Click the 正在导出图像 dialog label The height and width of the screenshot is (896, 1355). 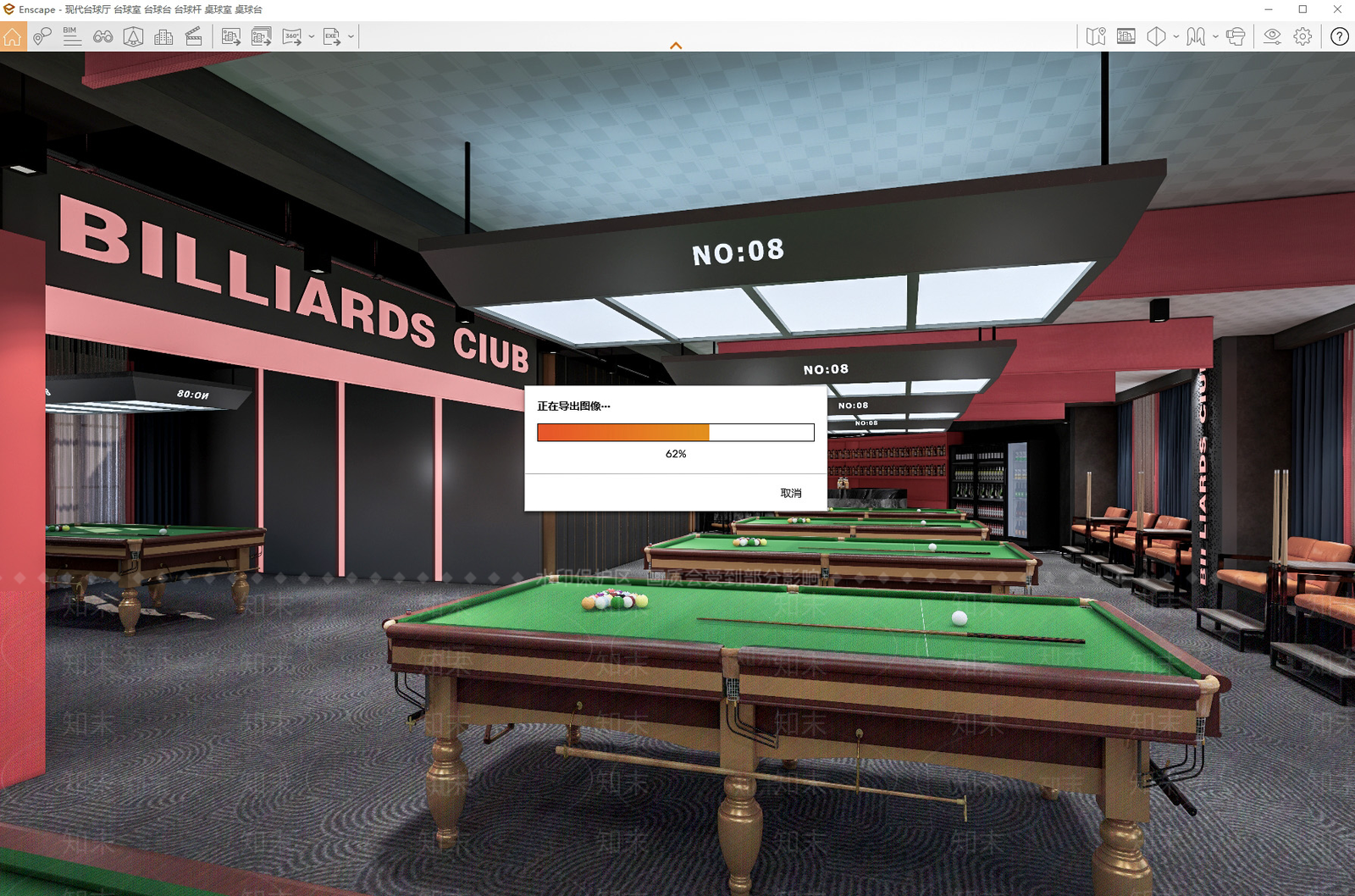pyautogui.click(x=573, y=407)
